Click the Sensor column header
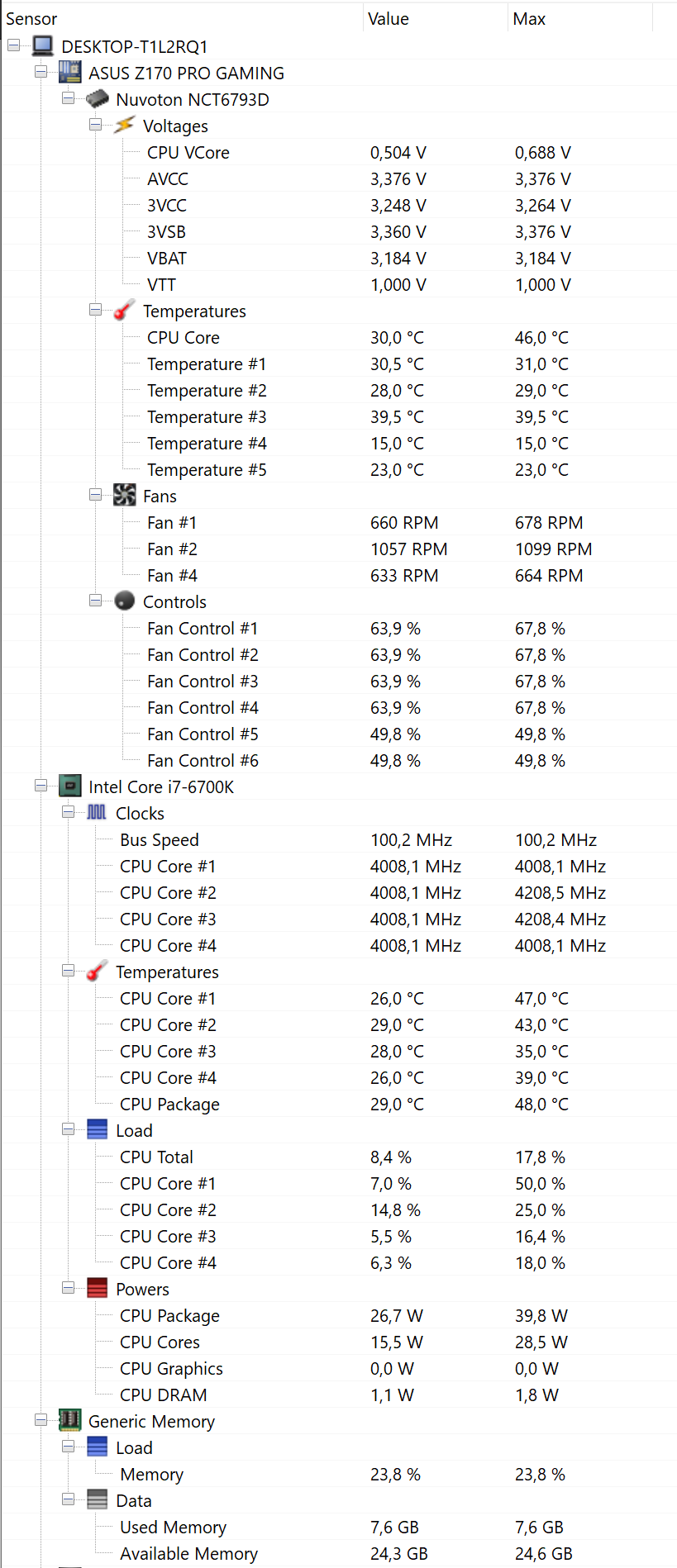Viewport: 677px width, 1568px height. coord(182,19)
